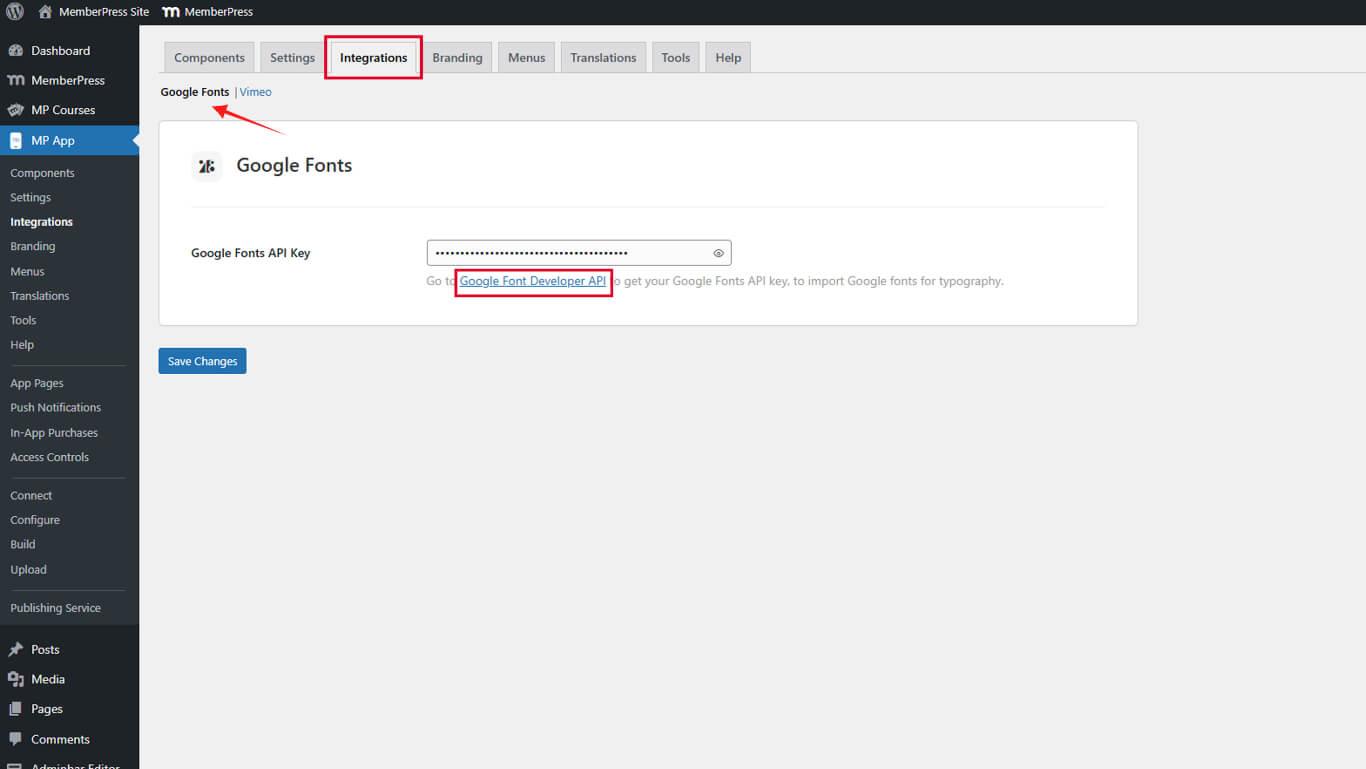Select the Translations tab
Screen dimensions: 1366x769
pyautogui.click(x=603, y=58)
